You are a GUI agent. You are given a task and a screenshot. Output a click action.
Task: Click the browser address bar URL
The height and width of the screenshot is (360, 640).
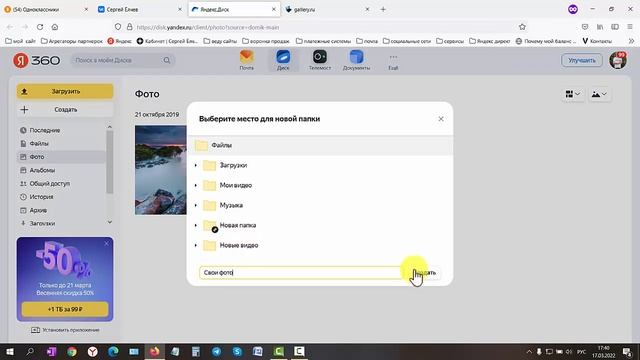pos(208,27)
